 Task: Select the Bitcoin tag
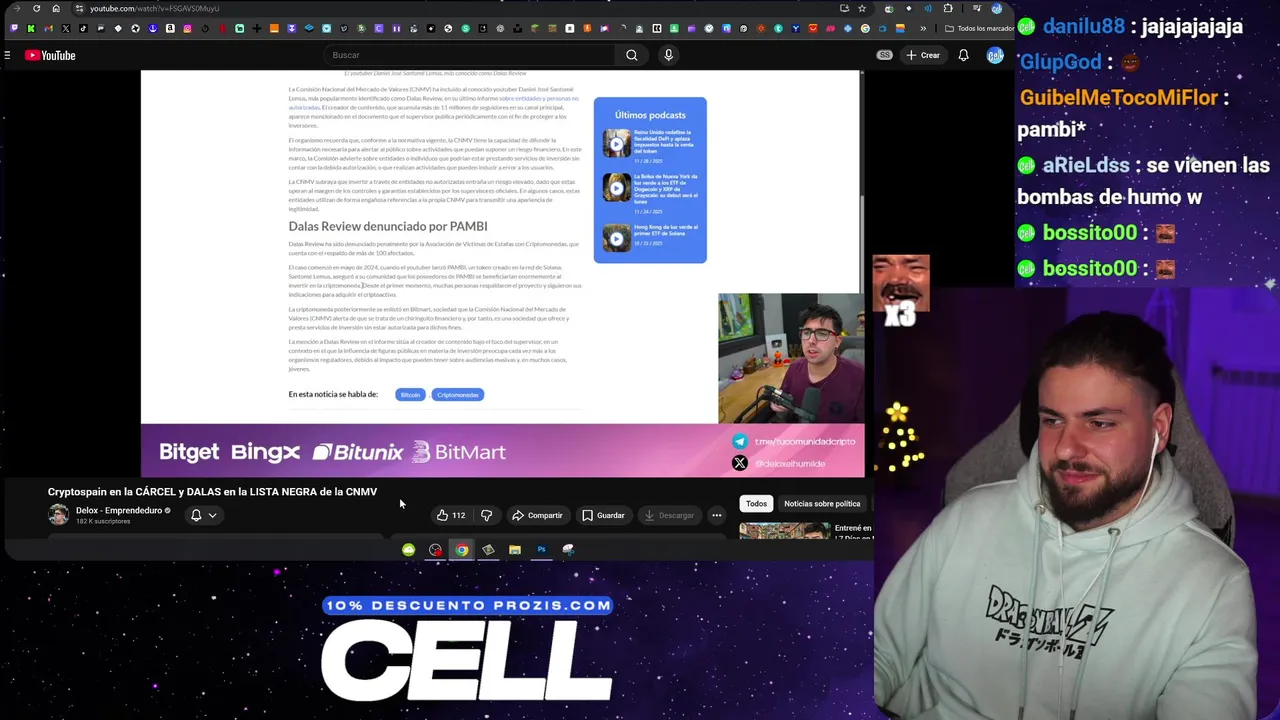410,394
